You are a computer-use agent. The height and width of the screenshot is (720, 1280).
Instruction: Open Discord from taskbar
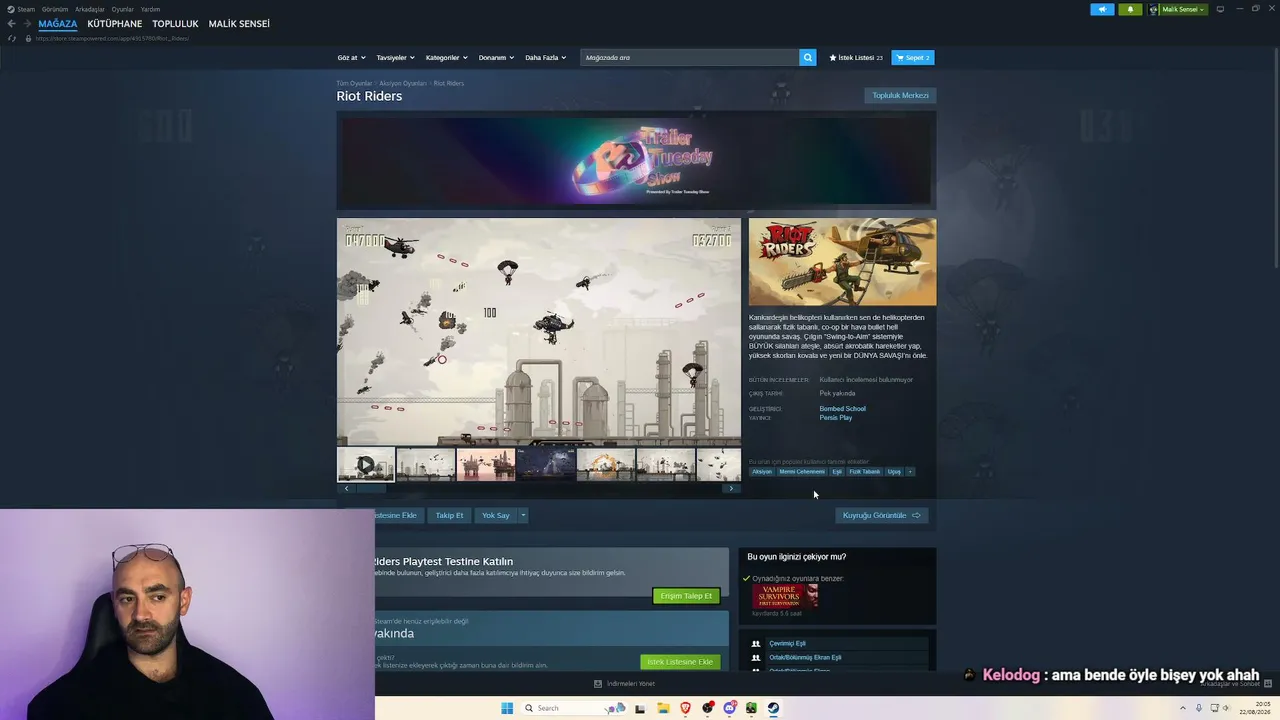pyautogui.click(x=729, y=708)
